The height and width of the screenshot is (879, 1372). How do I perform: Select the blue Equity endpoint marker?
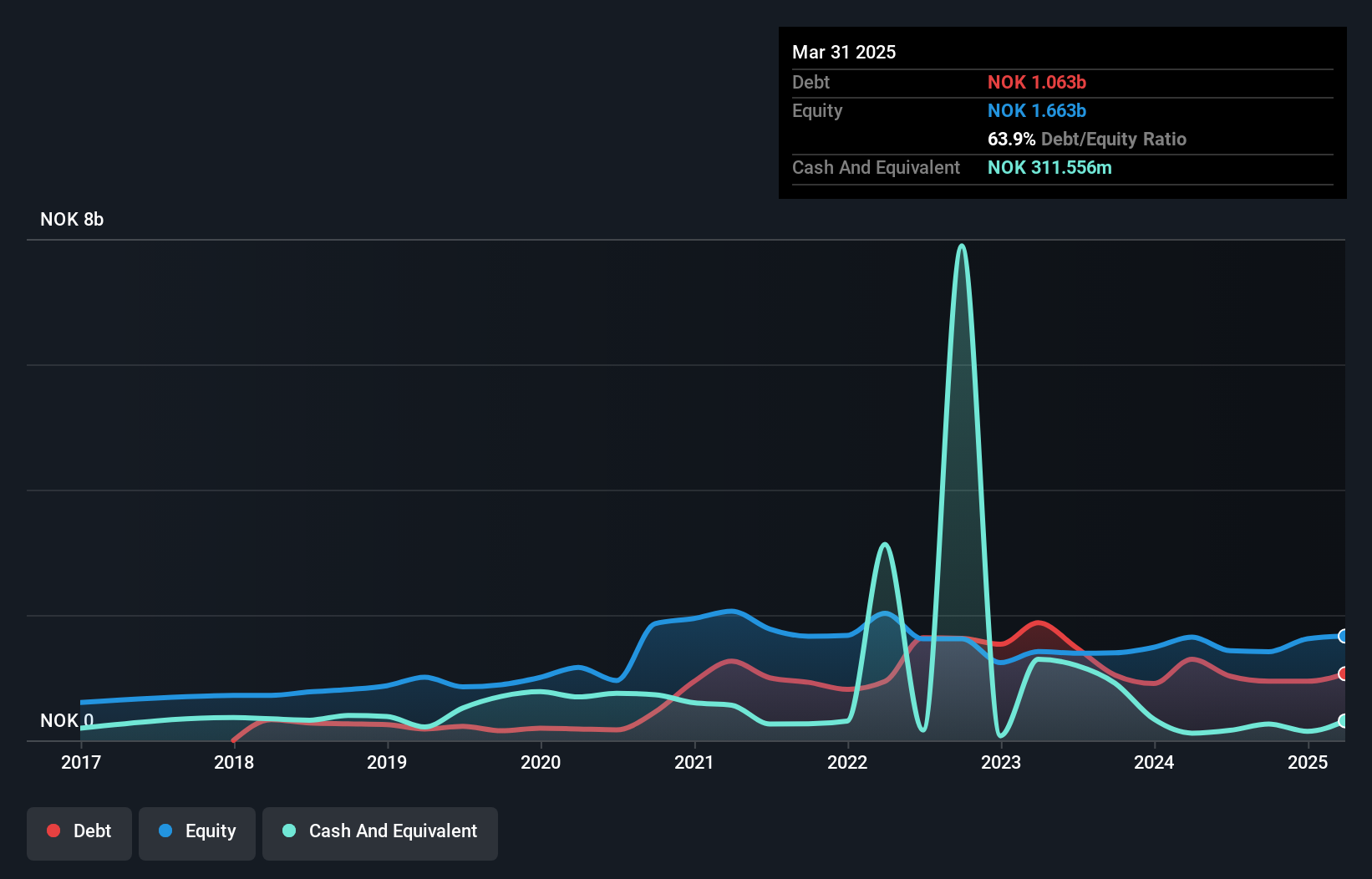[1343, 636]
